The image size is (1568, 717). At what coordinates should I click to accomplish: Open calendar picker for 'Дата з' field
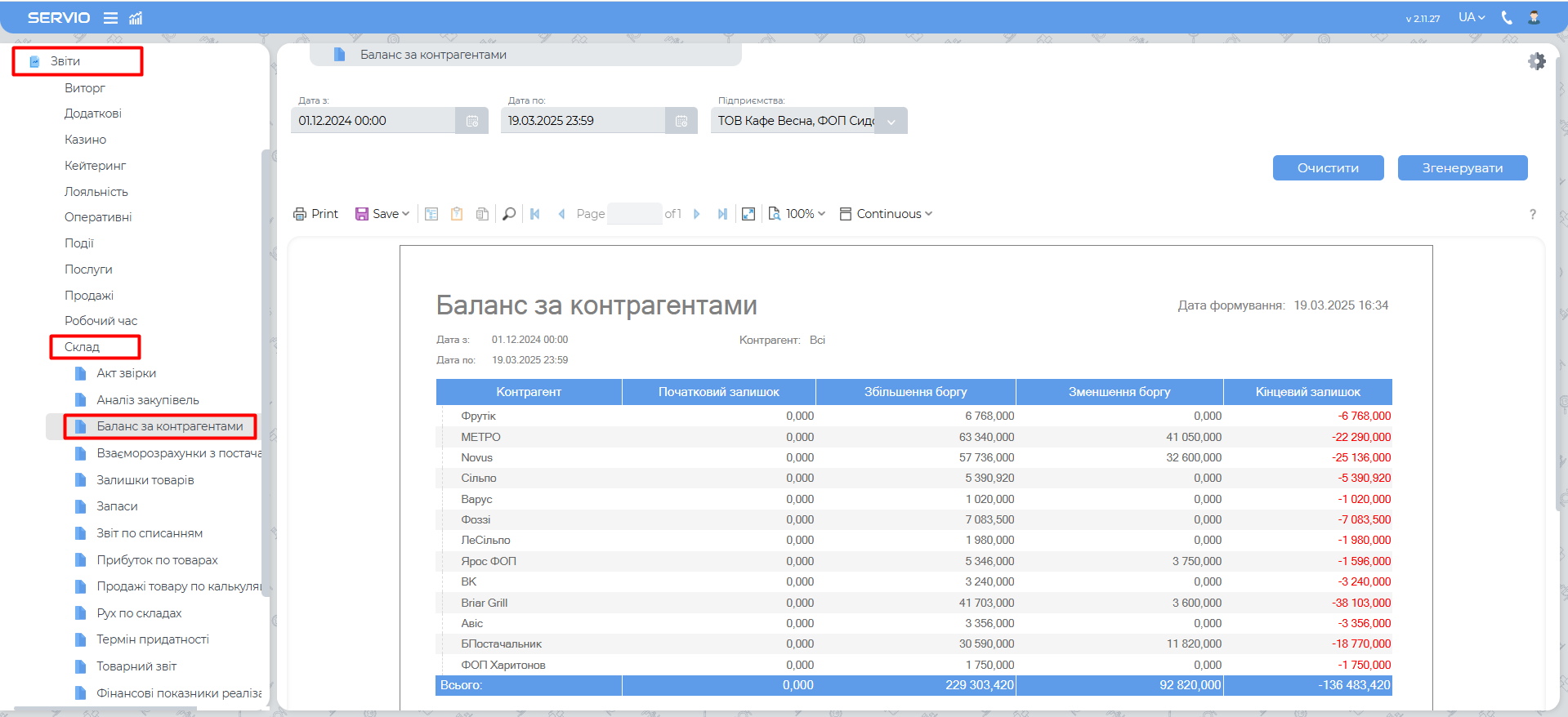[472, 121]
